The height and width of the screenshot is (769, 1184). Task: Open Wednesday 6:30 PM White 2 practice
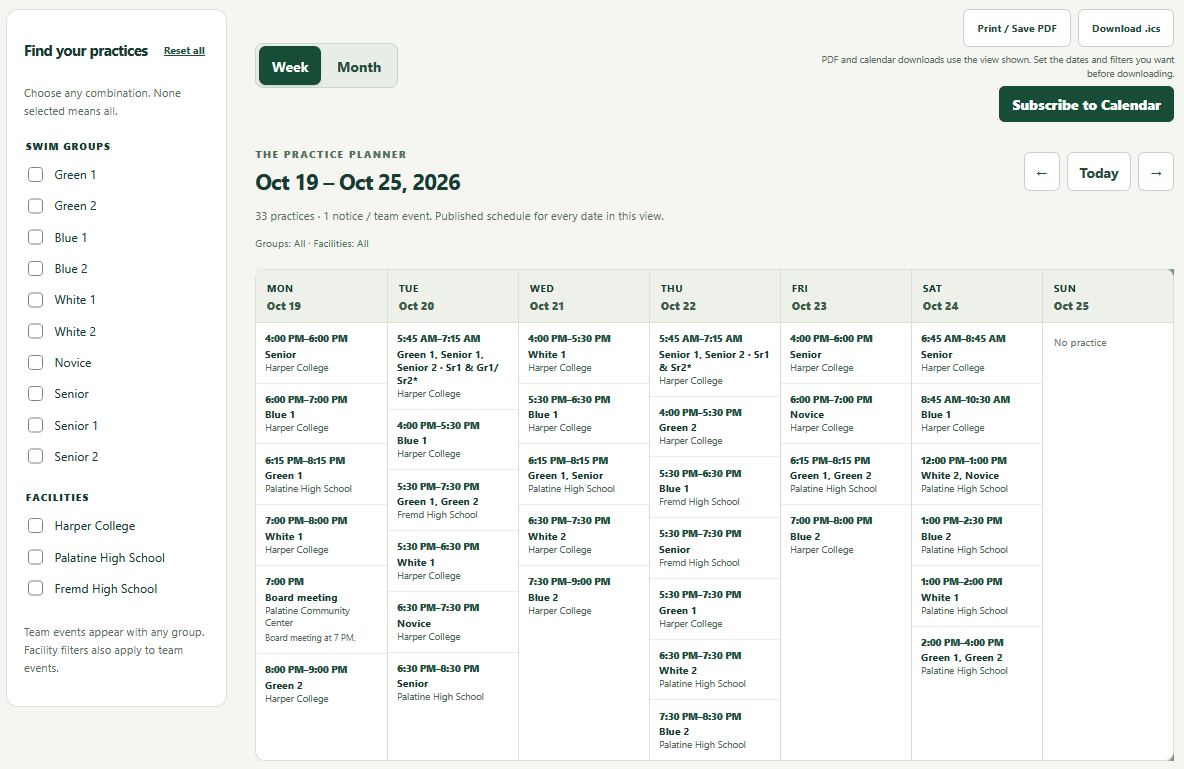tap(584, 535)
